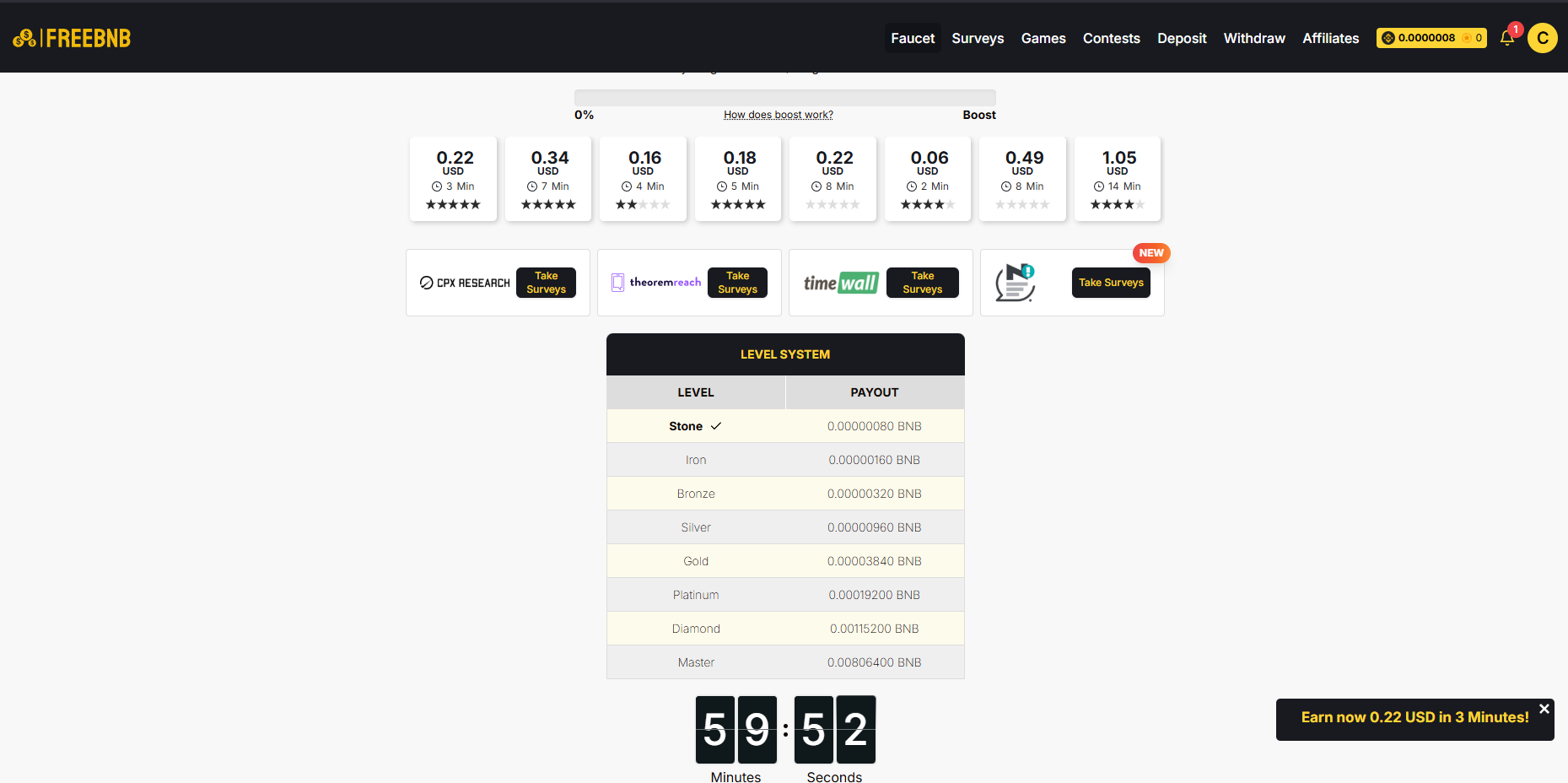Select the 0.34 USD 7 Min survey card

click(548, 179)
